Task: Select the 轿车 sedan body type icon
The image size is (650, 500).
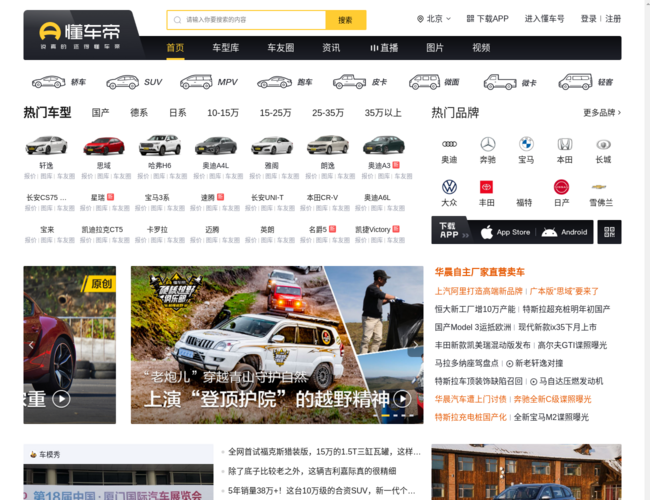Action: tap(49, 82)
